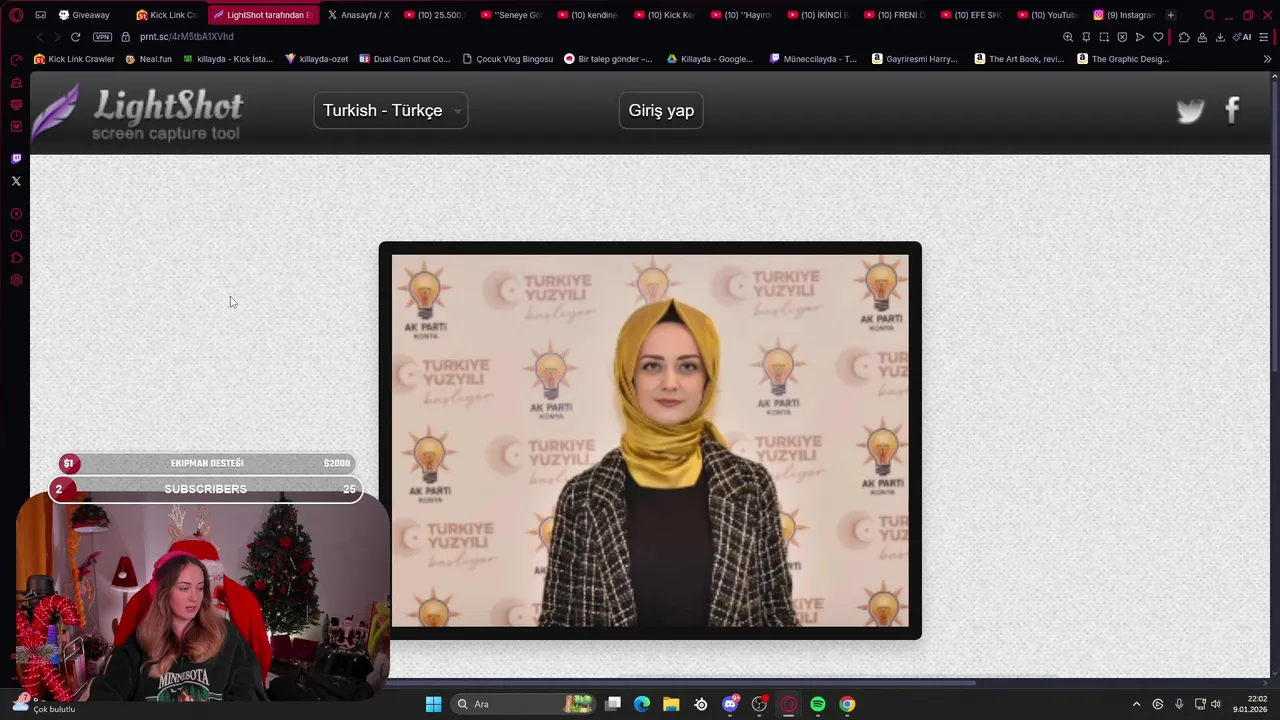1280x720 pixels.
Task: Switch to the (10) 25.500 YouTube tab
Action: coord(435,15)
